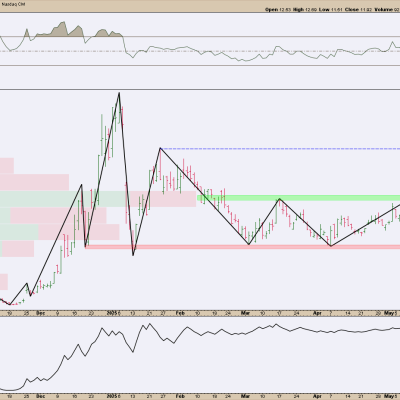The width and height of the screenshot is (400, 400).
Task: Click the Feb label on upper date axis
Action: click(180, 313)
